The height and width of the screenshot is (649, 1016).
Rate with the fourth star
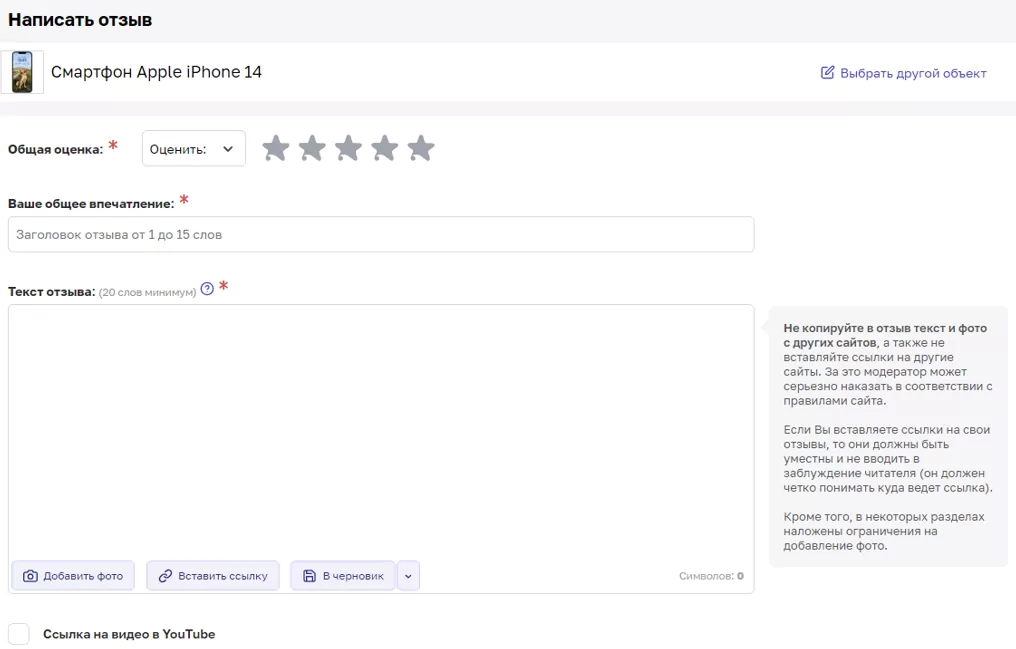[x=384, y=148]
